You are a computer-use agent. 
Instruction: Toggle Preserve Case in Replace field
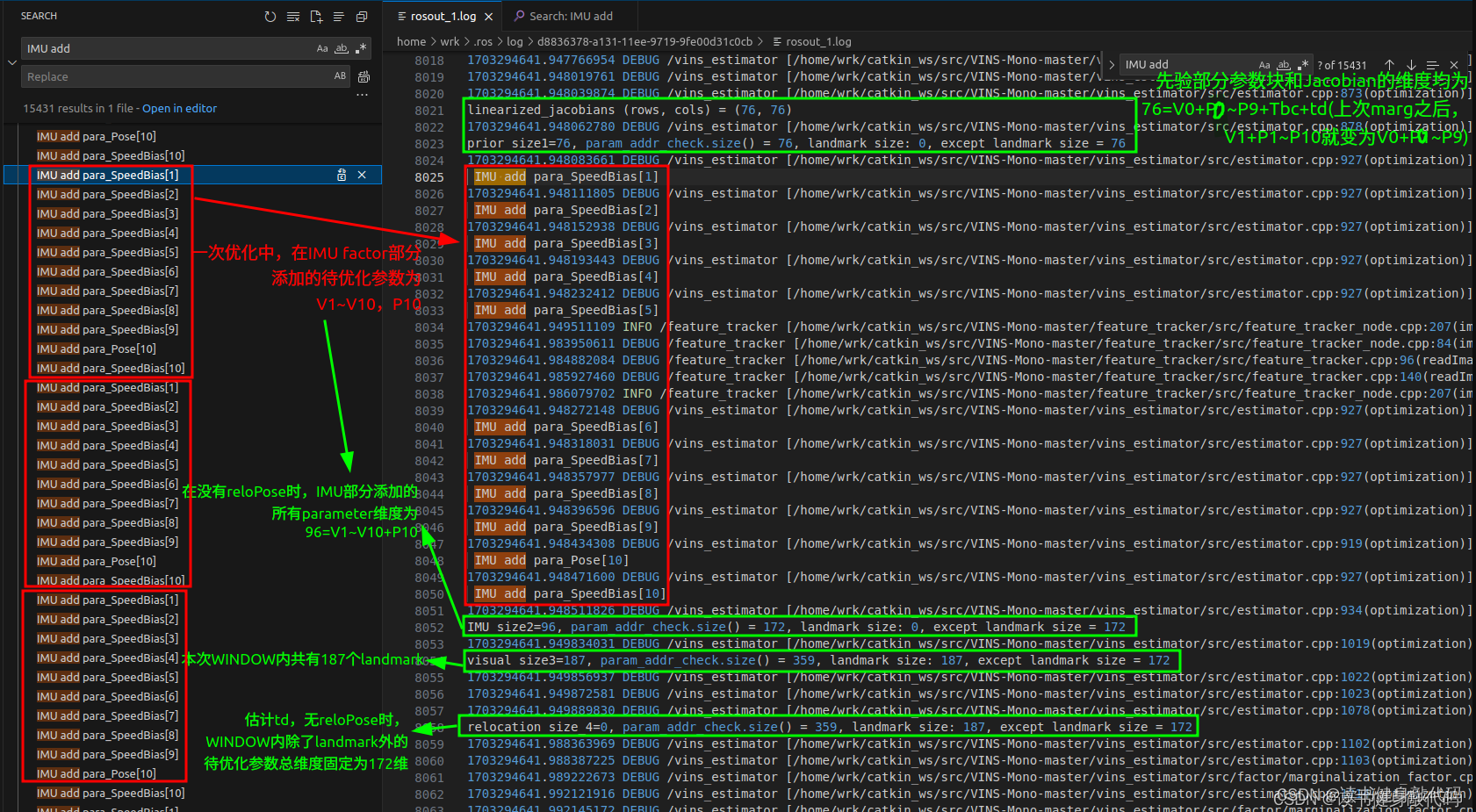point(341,76)
